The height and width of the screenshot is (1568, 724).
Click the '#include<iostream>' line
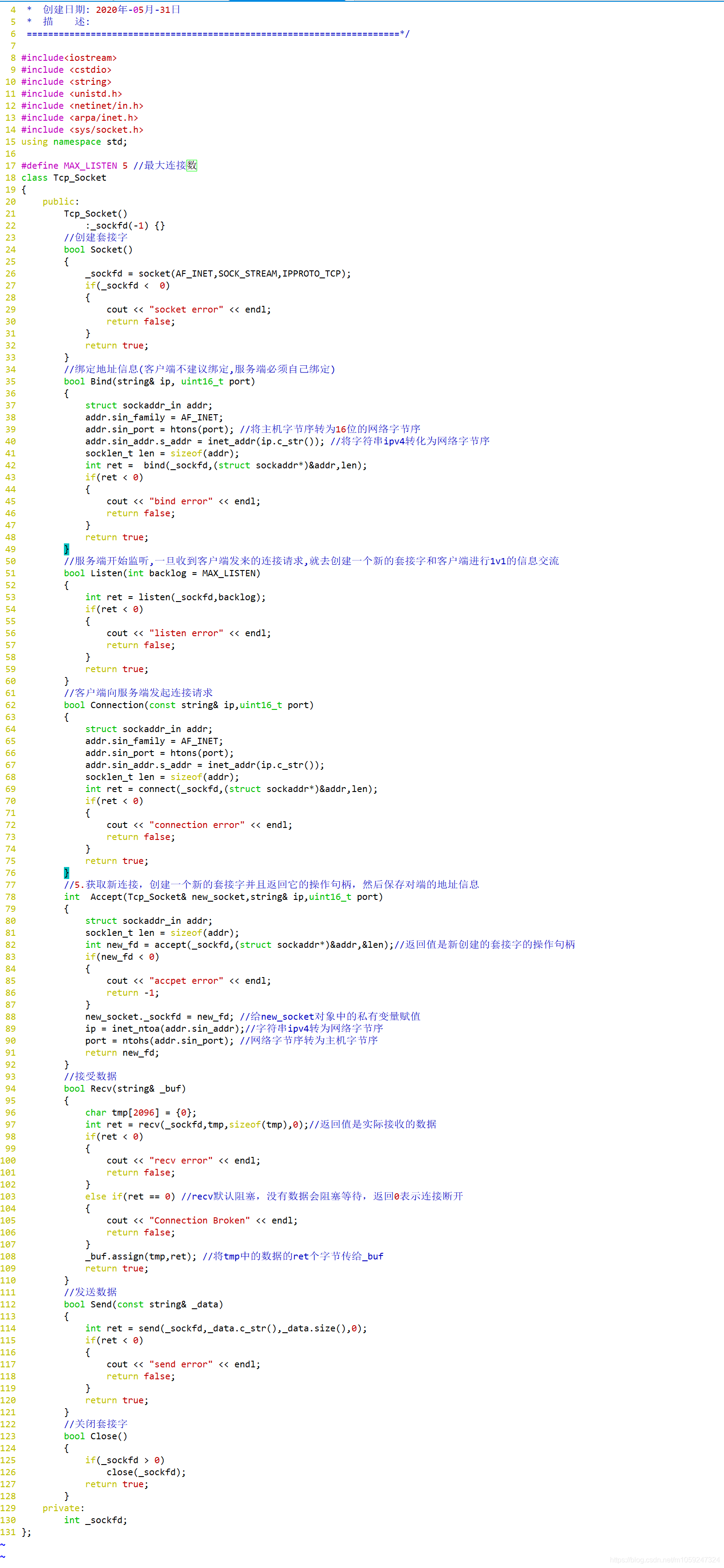click(69, 58)
